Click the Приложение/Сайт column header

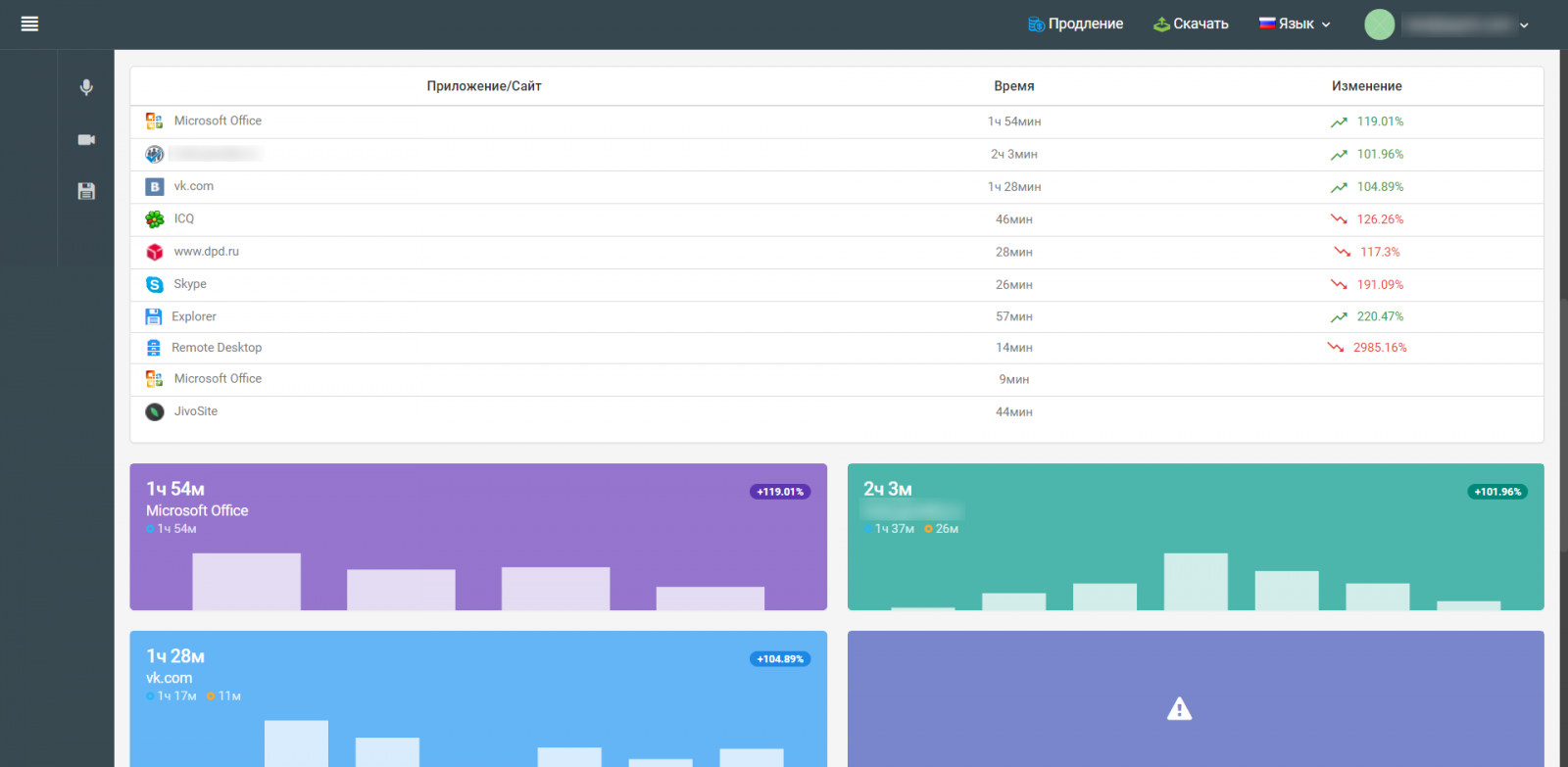[x=484, y=86]
